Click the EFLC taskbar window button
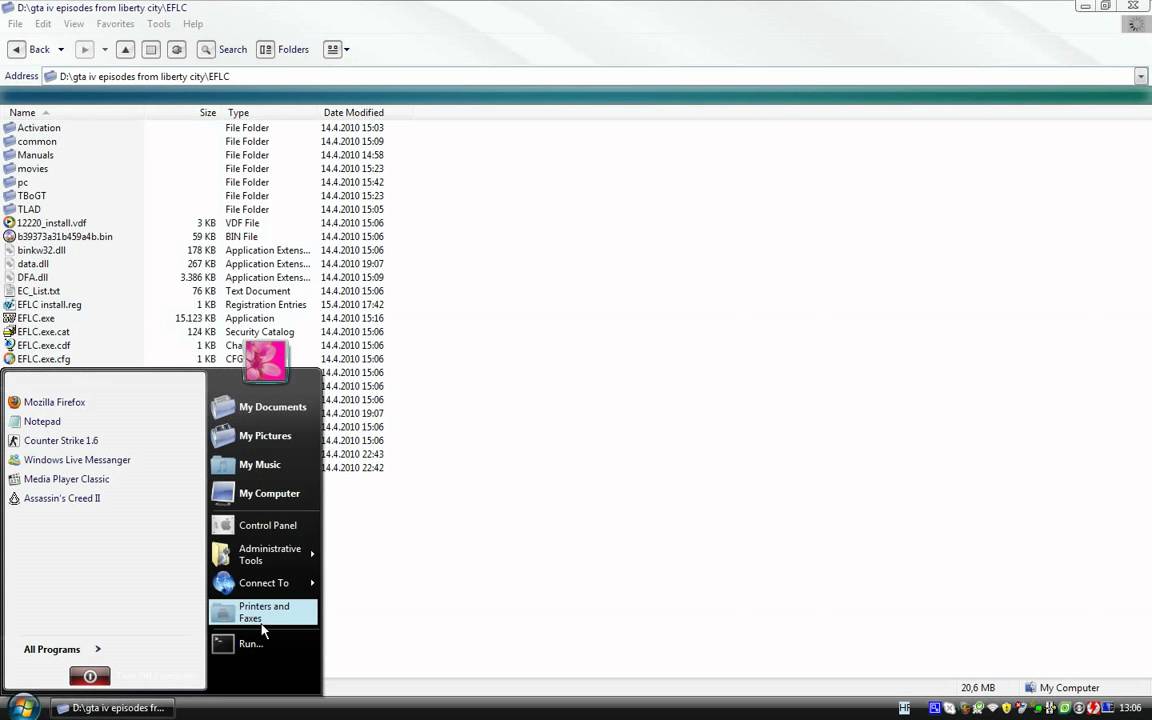This screenshot has height=720, width=1152. click(112, 708)
